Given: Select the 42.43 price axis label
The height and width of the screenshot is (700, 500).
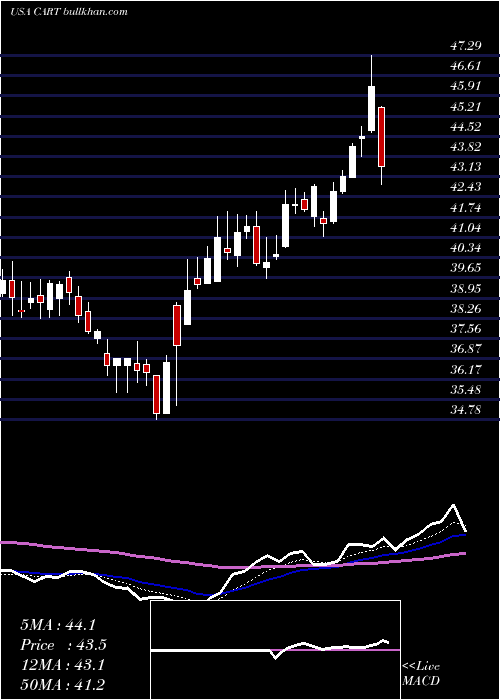Looking at the screenshot, I should point(466,187).
